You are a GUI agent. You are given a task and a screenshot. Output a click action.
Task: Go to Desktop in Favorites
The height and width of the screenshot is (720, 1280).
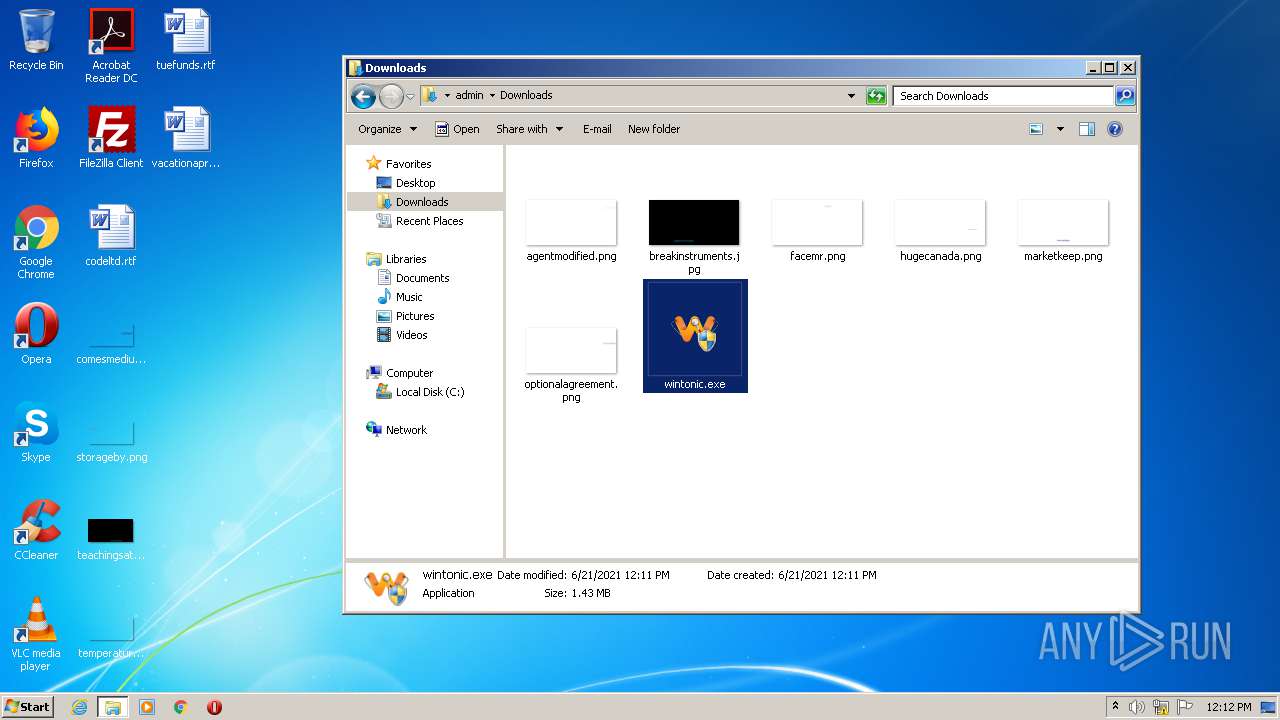pyautogui.click(x=406, y=183)
